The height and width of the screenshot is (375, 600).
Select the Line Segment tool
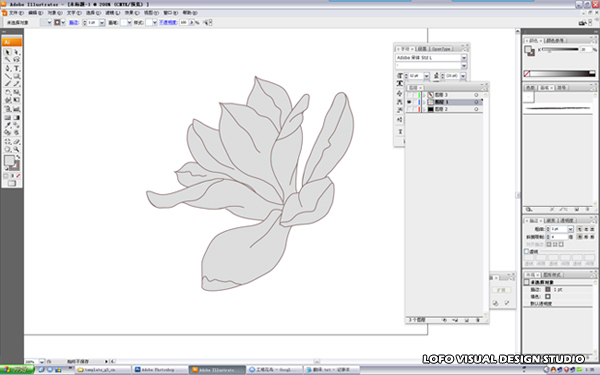pos(7,76)
